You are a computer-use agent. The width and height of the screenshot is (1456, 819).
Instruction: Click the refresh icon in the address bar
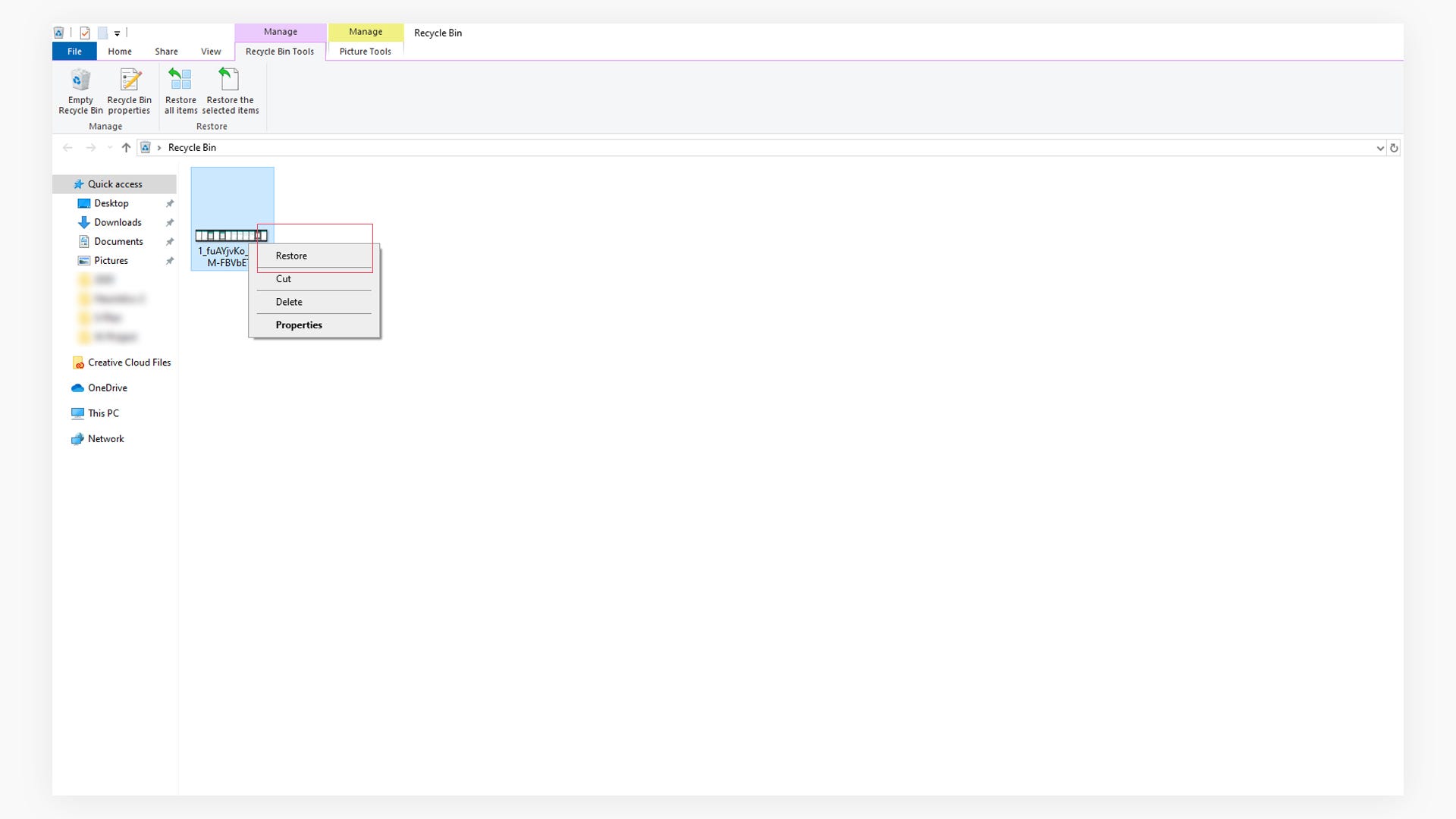1394,148
